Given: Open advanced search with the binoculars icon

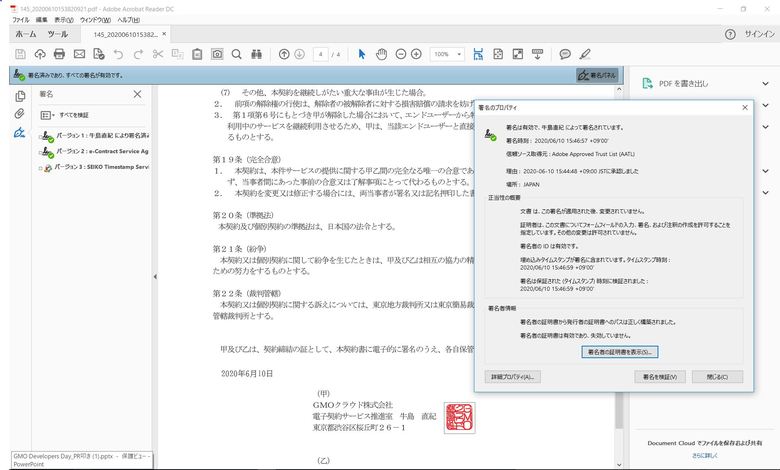Looking at the screenshot, I should pyautogui.click(x=257, y=54).
